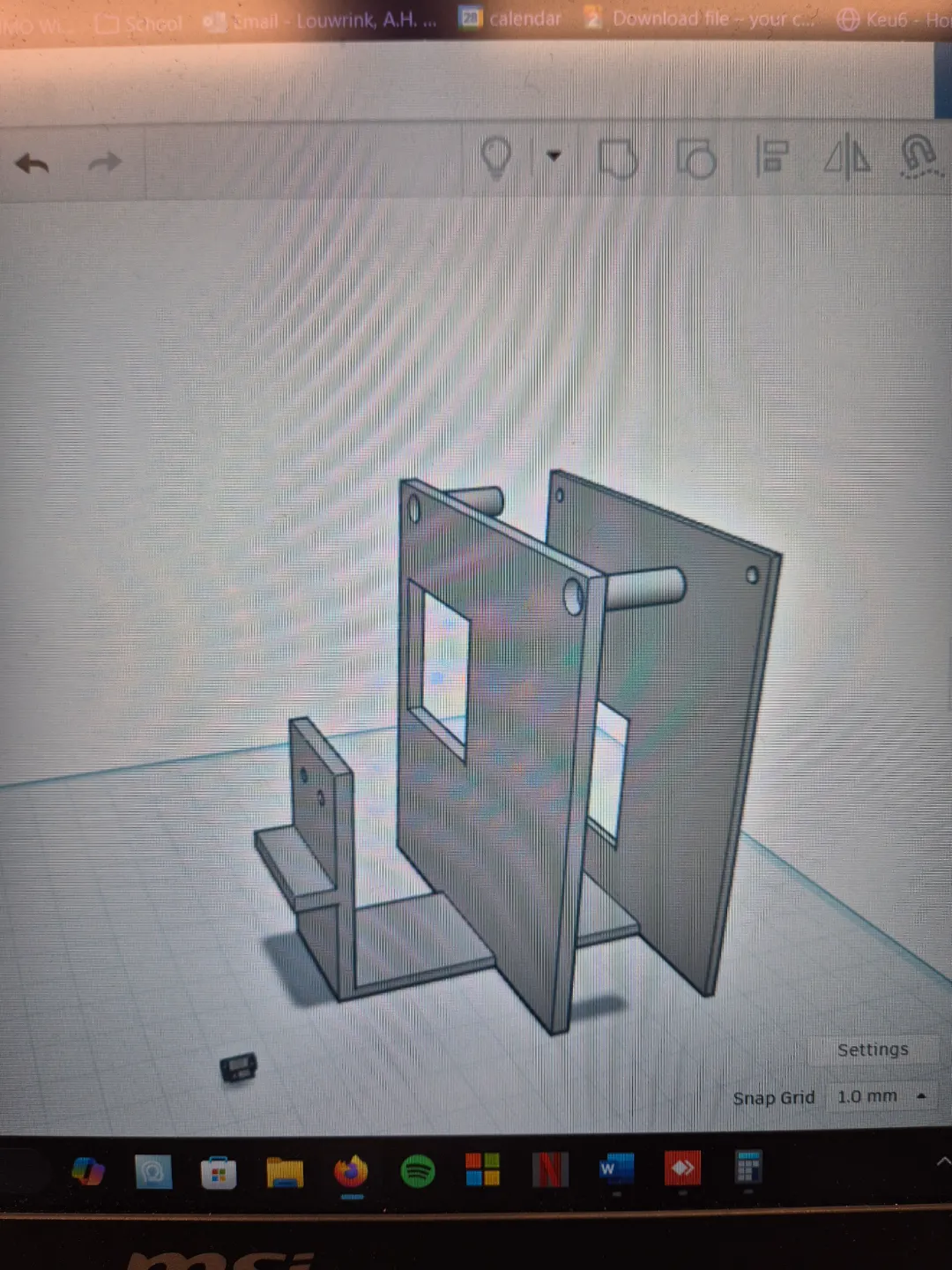Open Microsoft Store from the taskbar
Screen dimensions: 952x1270
point(219,1173)
